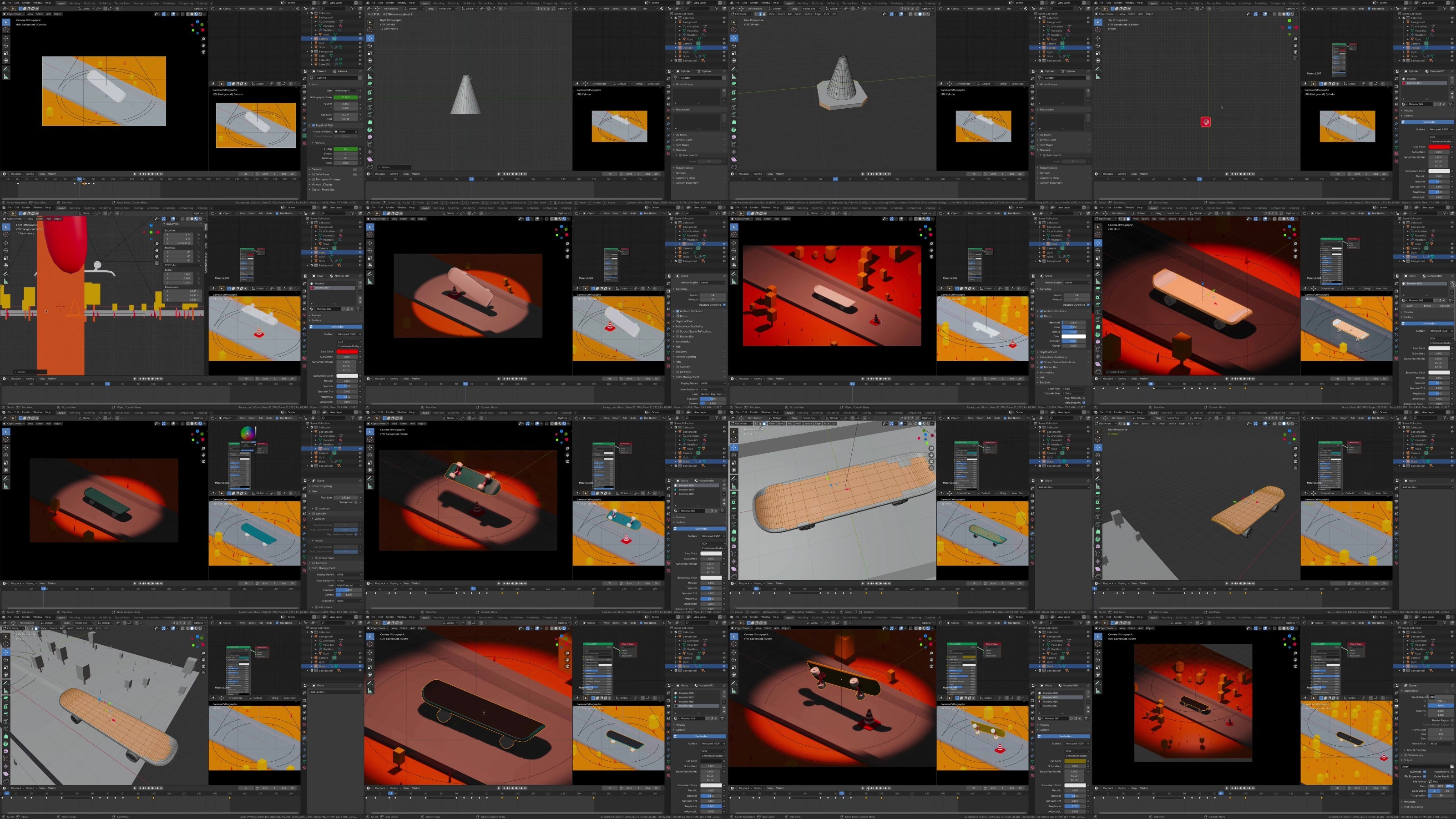
Task: Open render properties tab in Bloom-settings frame
Action: coord(1032,291)
